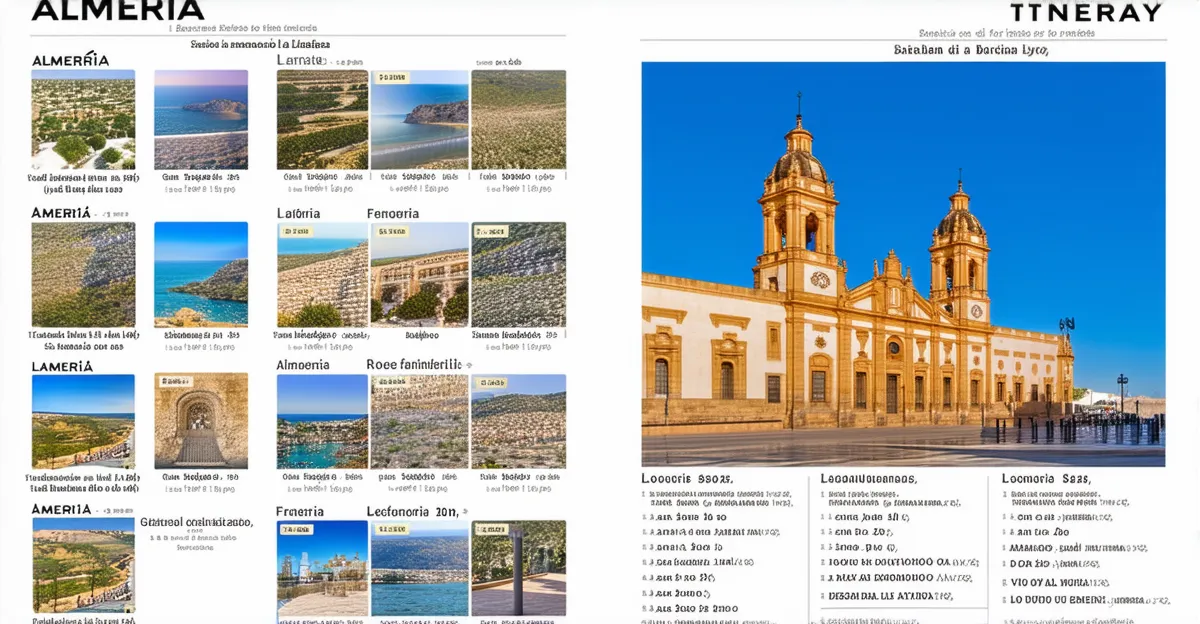Open the beach cliff thumbnail in Larnate row
Image resolution: width=1200 pixels, height=624 pixels.
coord(419,119)
